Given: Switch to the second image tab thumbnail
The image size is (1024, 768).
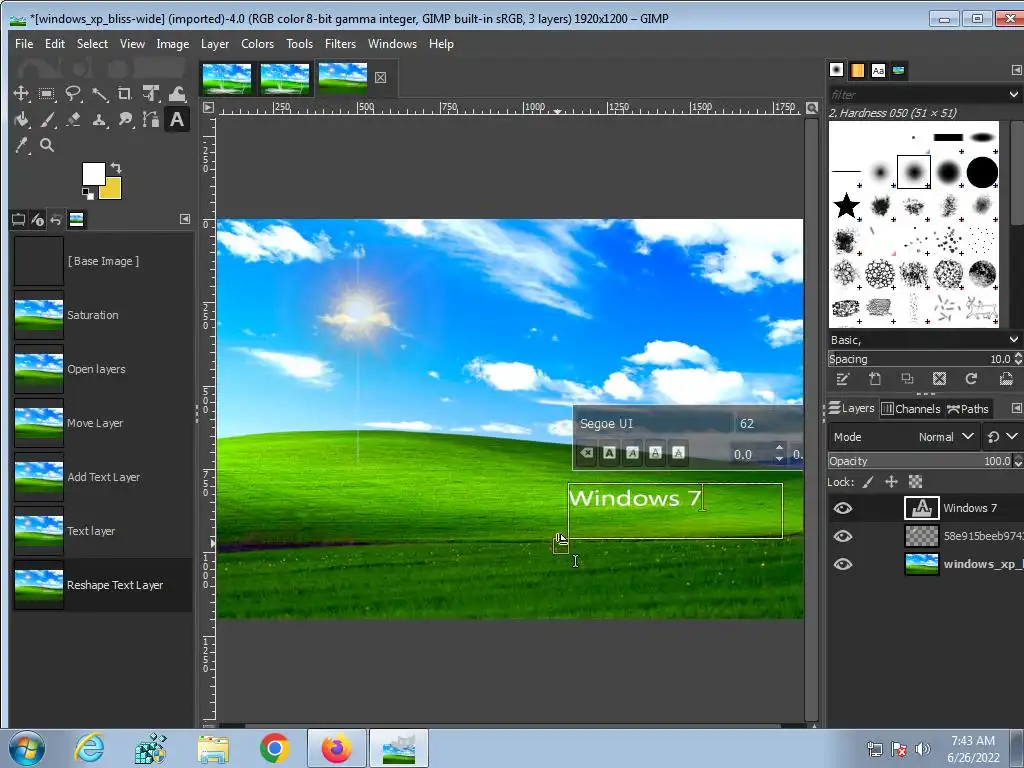Looking at the screenshot, I should (x=284, y=78).
